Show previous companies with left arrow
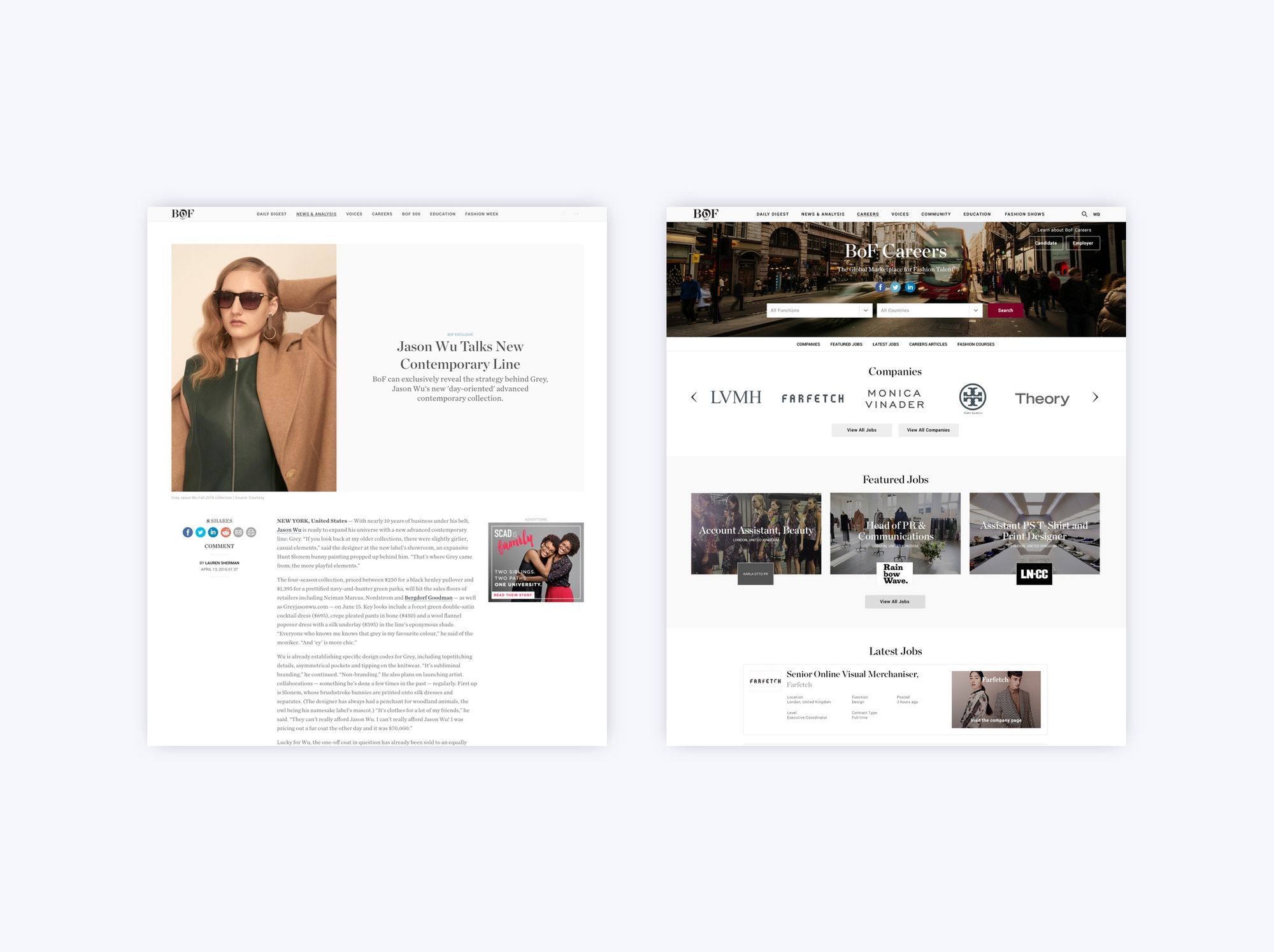 [694, 397]
